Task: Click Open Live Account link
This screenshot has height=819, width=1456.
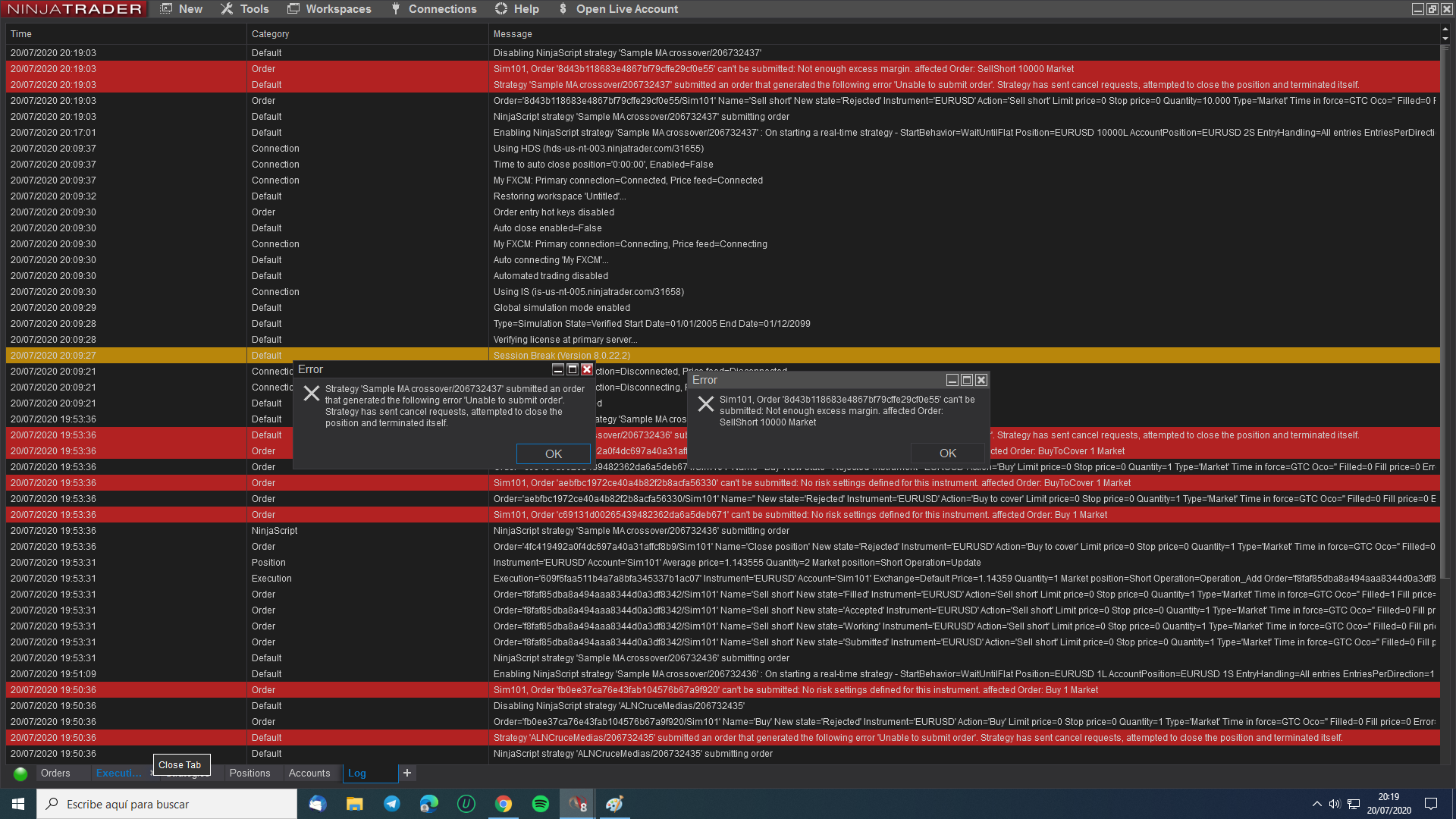Action: click(618, 9)
